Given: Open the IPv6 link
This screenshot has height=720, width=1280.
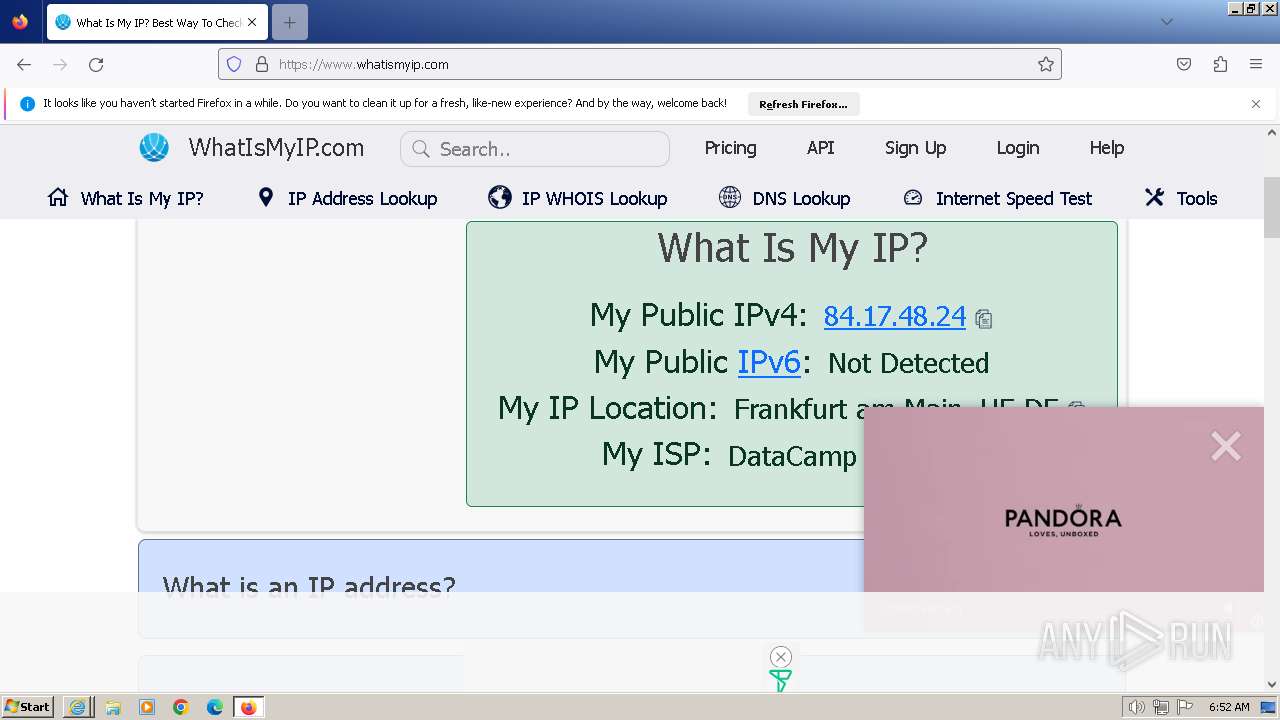Looking at the screenshot, I should 769,362.
